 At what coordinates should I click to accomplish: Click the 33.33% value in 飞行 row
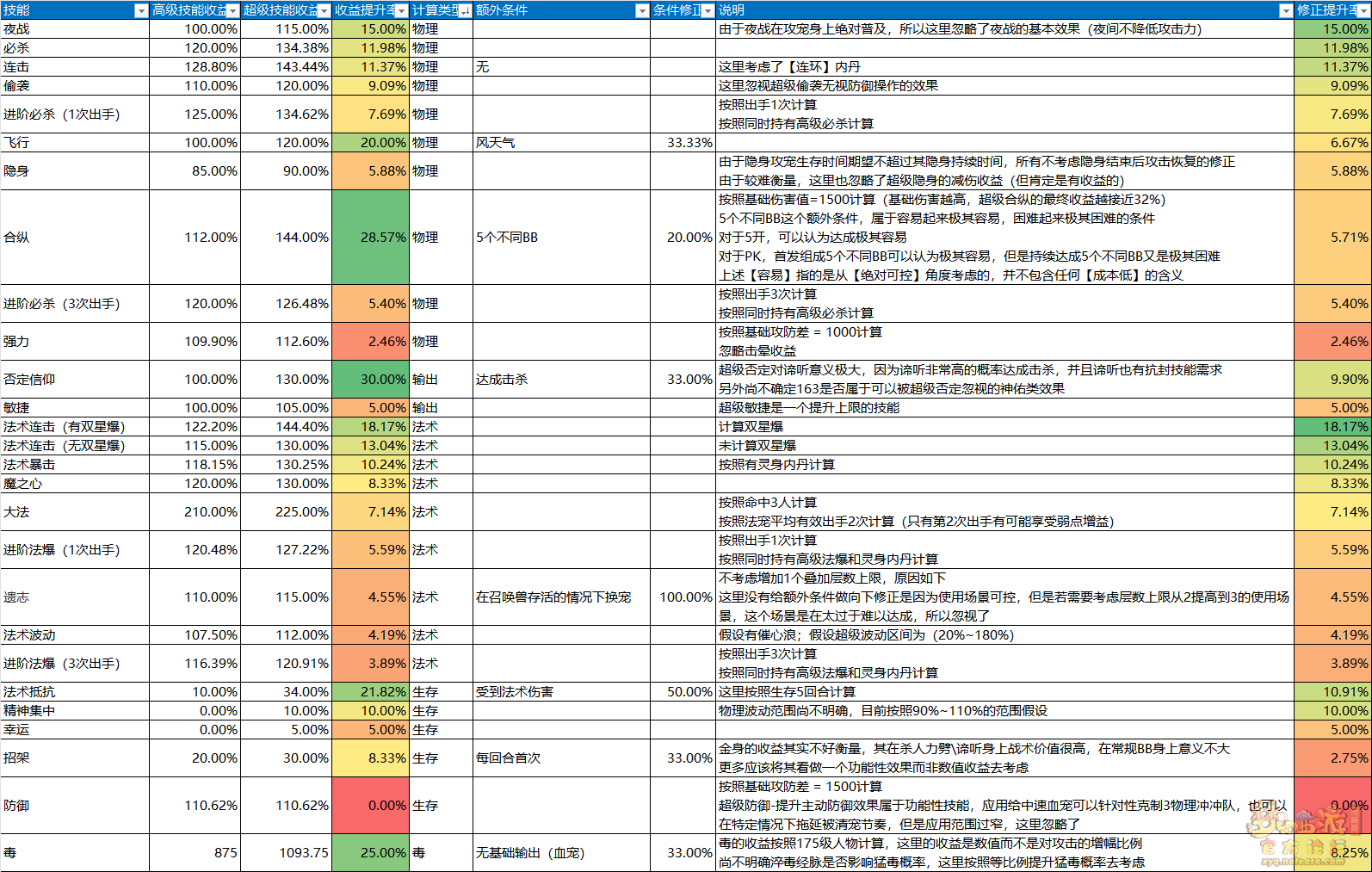pos(683,143)
